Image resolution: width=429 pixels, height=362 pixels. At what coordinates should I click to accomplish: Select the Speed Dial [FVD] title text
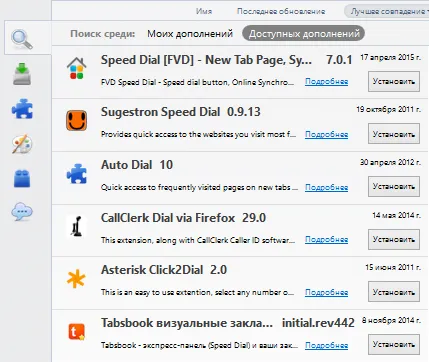coord(206,60)
